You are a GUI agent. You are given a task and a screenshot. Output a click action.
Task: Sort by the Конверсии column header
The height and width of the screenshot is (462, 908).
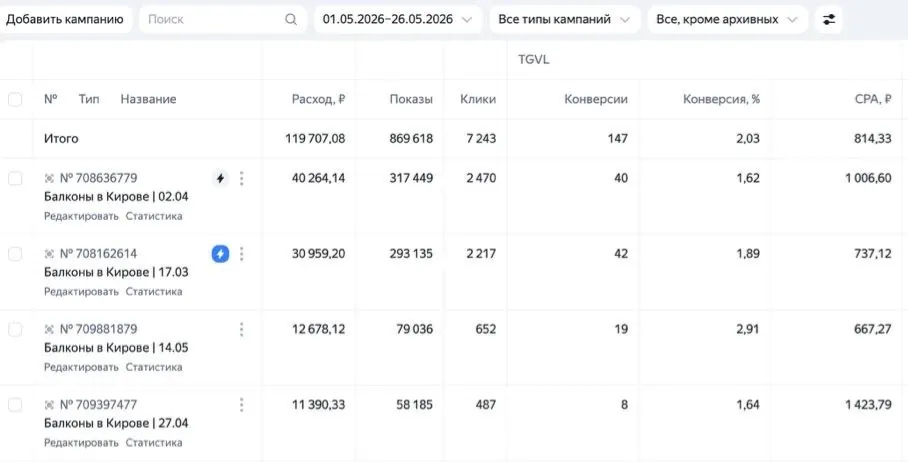pyautogui.click(x=596, y=100)
